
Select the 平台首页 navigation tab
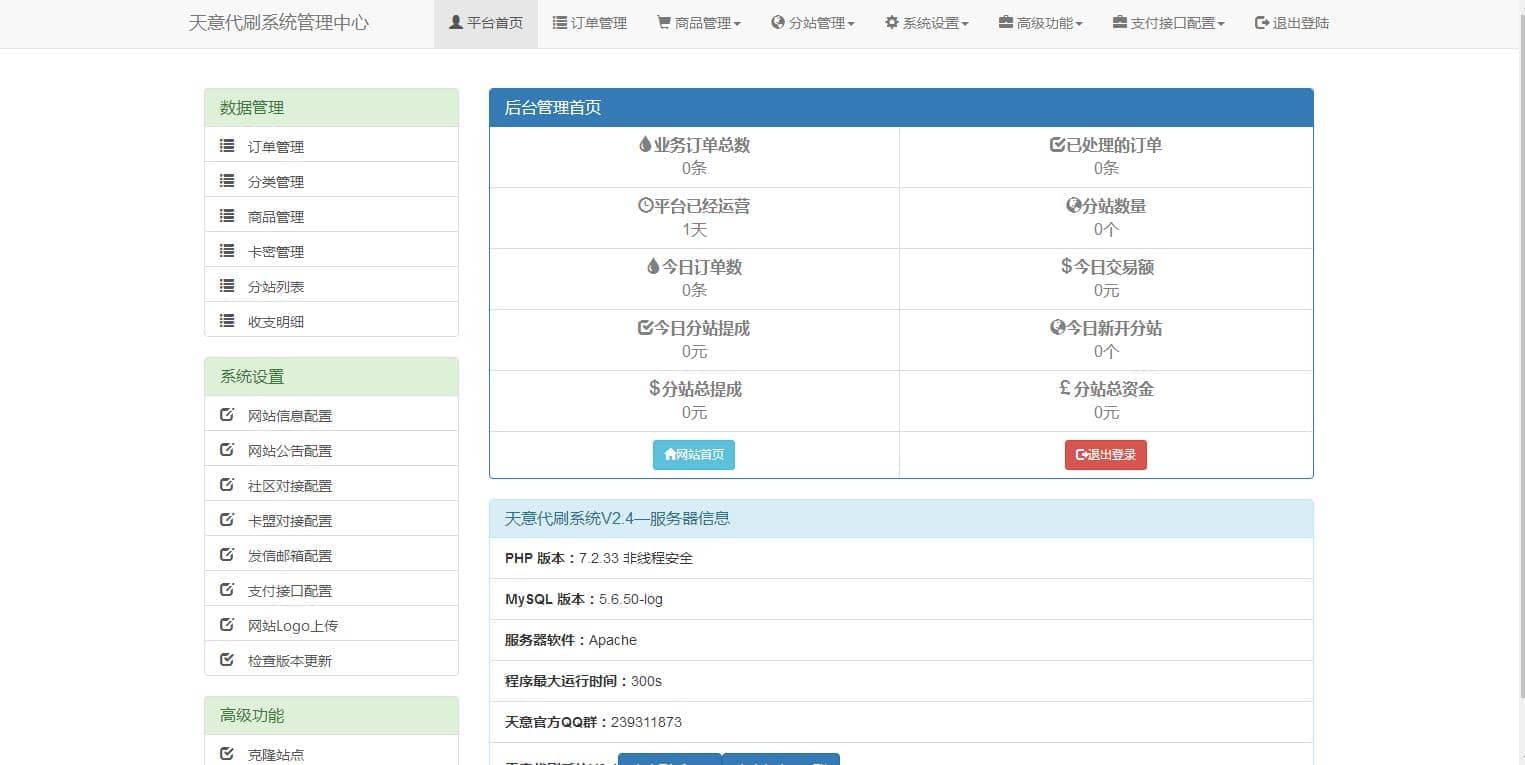[486, 23]
